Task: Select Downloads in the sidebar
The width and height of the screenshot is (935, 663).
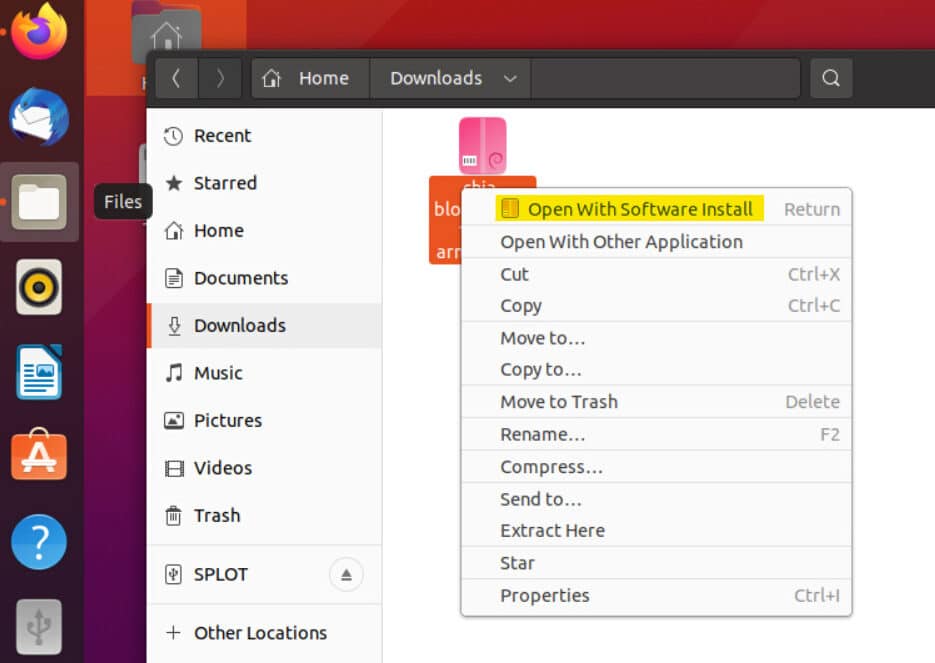Action: [264, 326]
